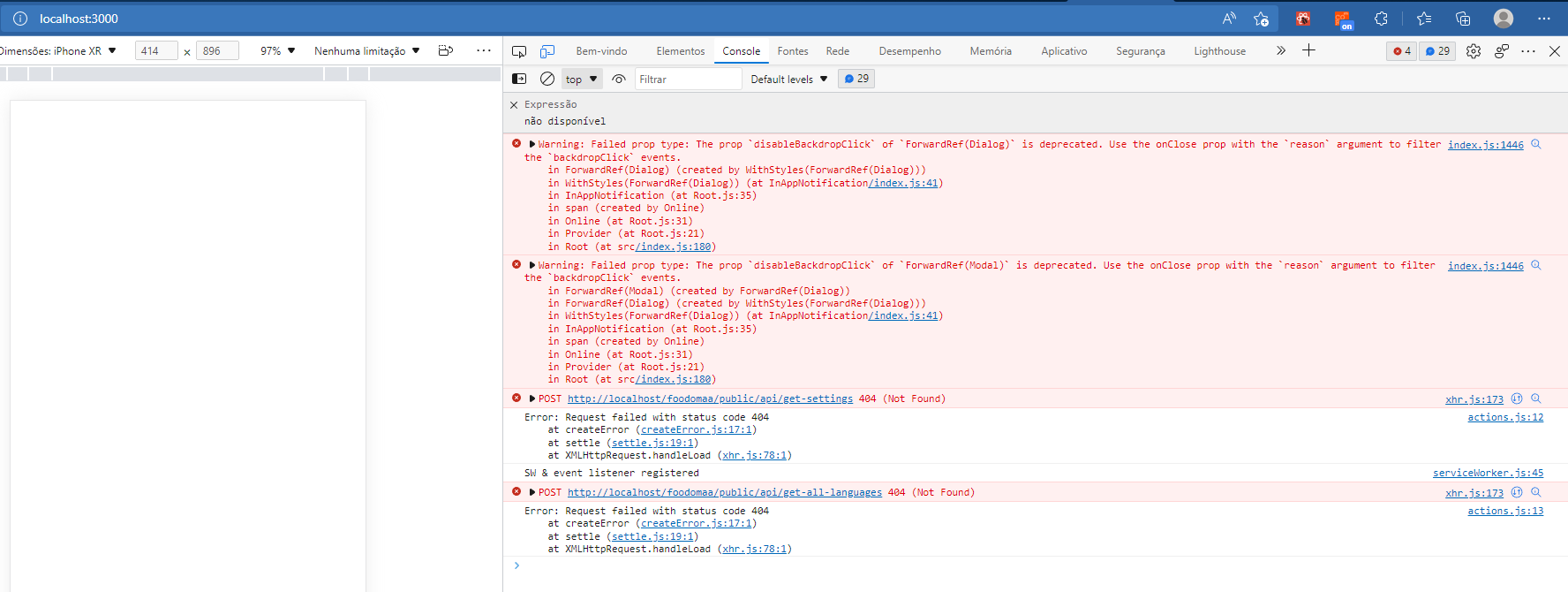Expand the ForwardRef(Modal) deprecation warning
1568x592 pixels.
tap(532, 265)
